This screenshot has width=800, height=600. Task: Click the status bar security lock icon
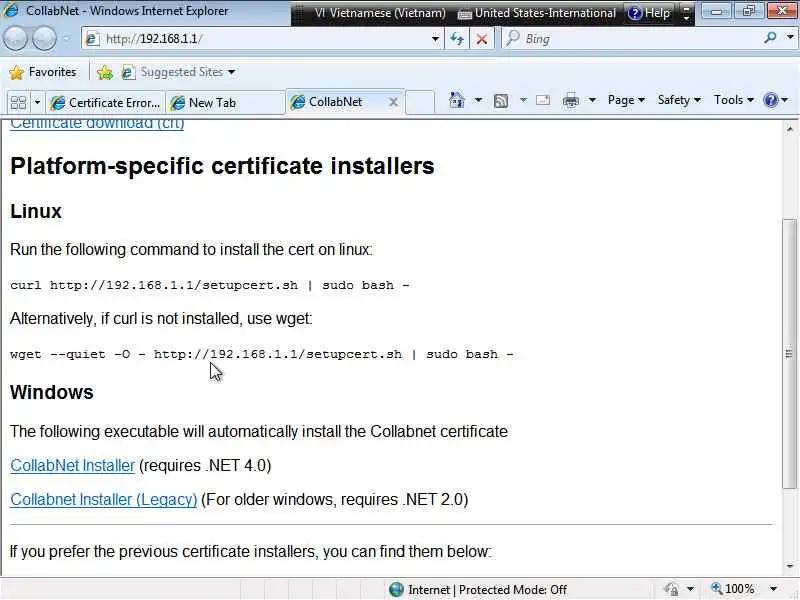[672, 589]
